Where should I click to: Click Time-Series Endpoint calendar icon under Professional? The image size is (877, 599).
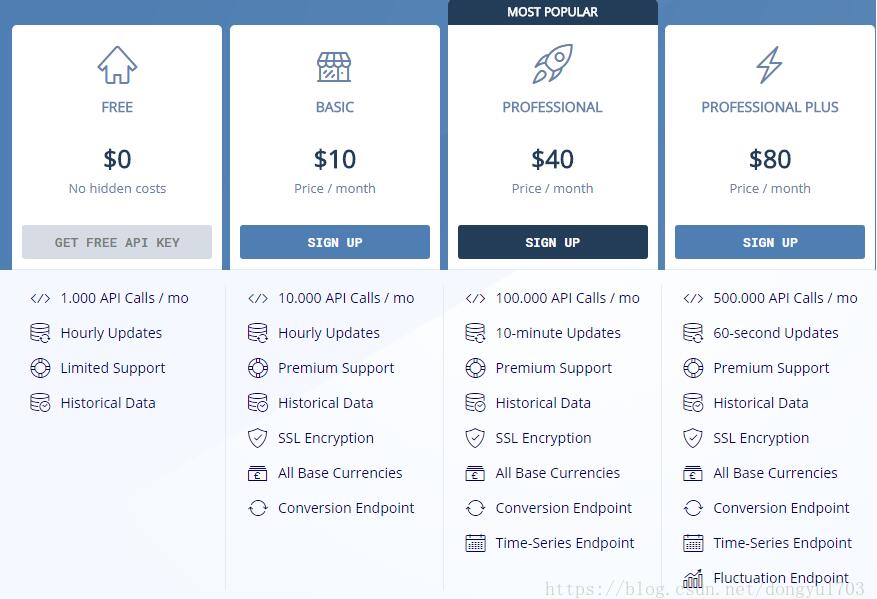tap(476, 543)
